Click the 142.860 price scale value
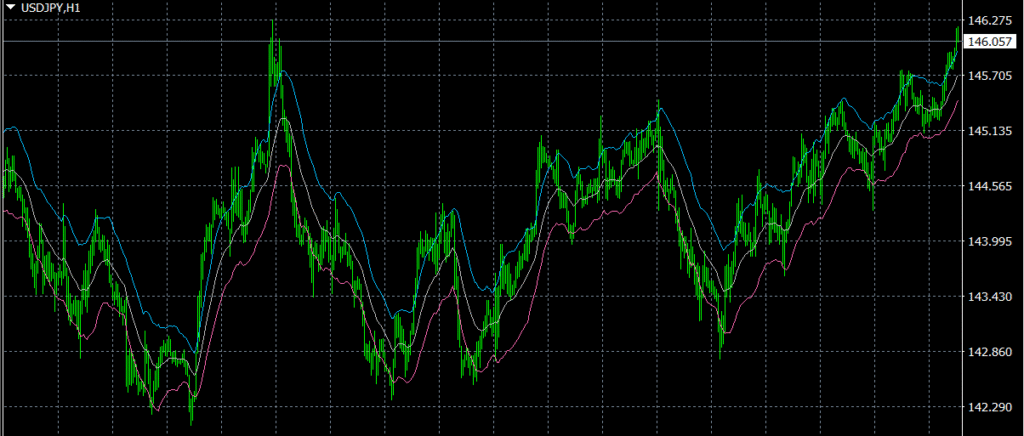The width and height of the screenshot is (1024, 436). click(x=989, y=352)
